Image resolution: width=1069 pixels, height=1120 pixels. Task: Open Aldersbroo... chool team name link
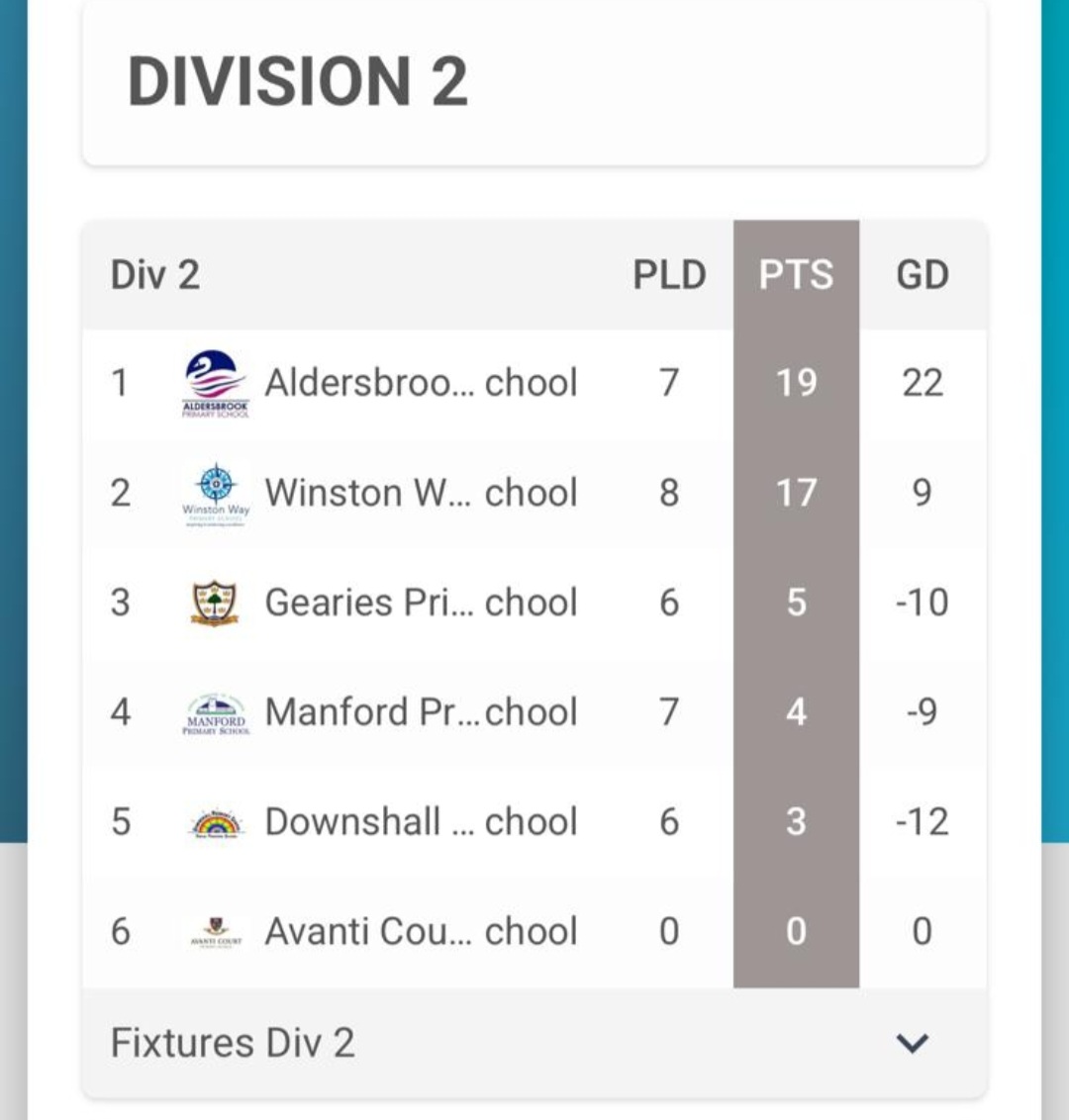421,383
